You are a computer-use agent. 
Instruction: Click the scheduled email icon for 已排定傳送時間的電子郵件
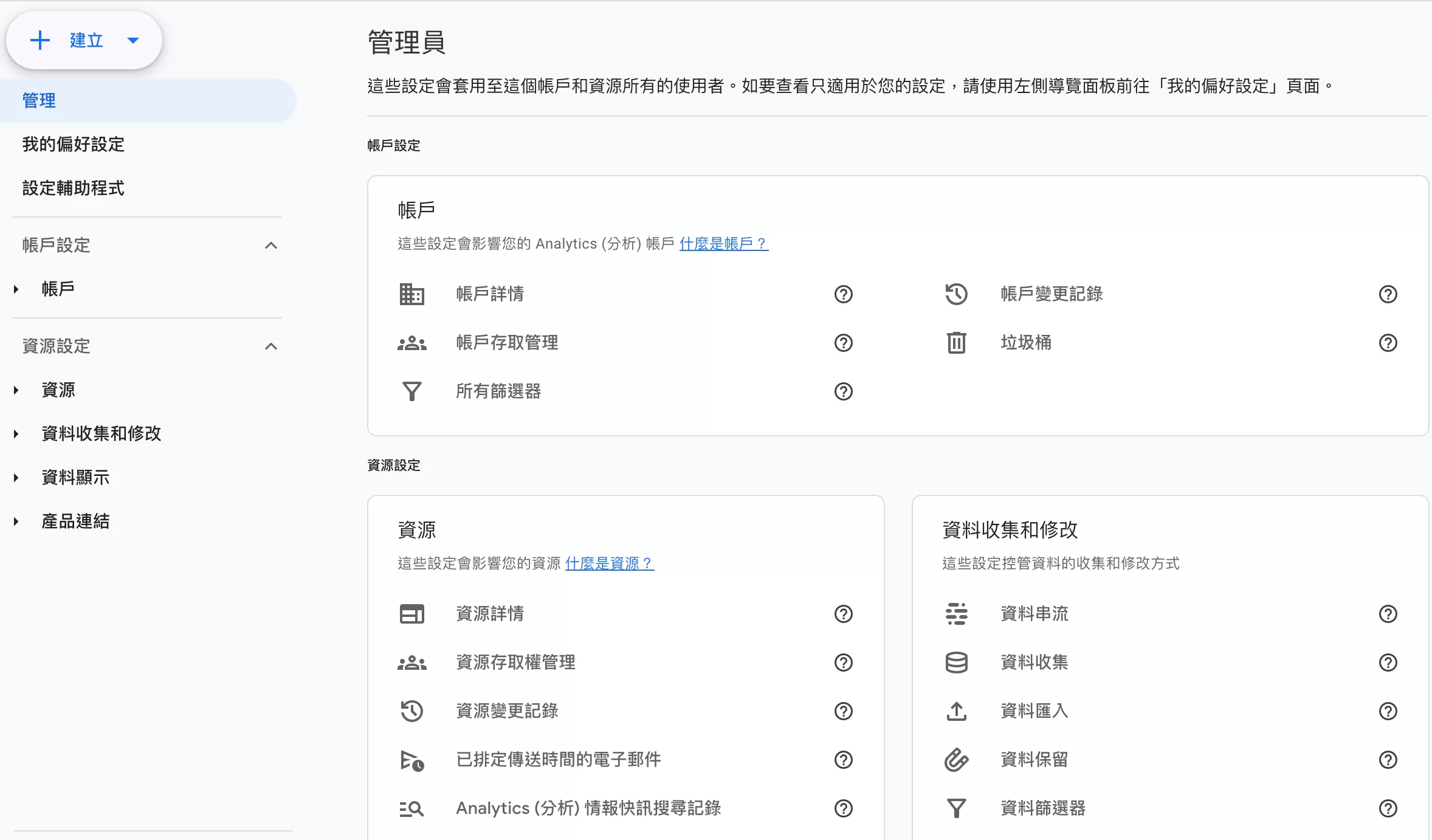tap(411, 760)
